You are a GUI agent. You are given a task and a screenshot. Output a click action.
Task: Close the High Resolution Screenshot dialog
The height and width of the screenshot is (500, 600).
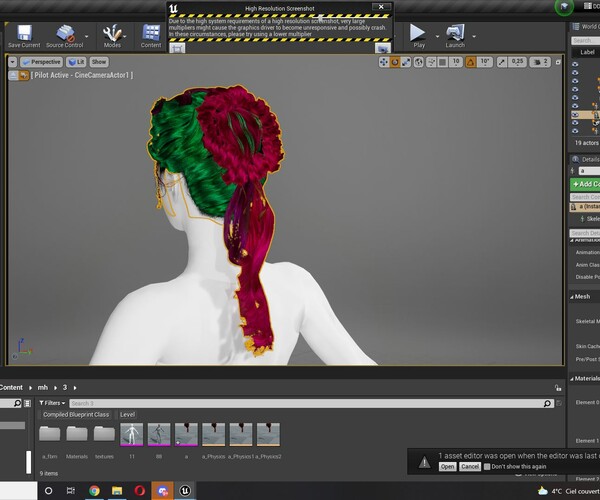pos(381,7)
